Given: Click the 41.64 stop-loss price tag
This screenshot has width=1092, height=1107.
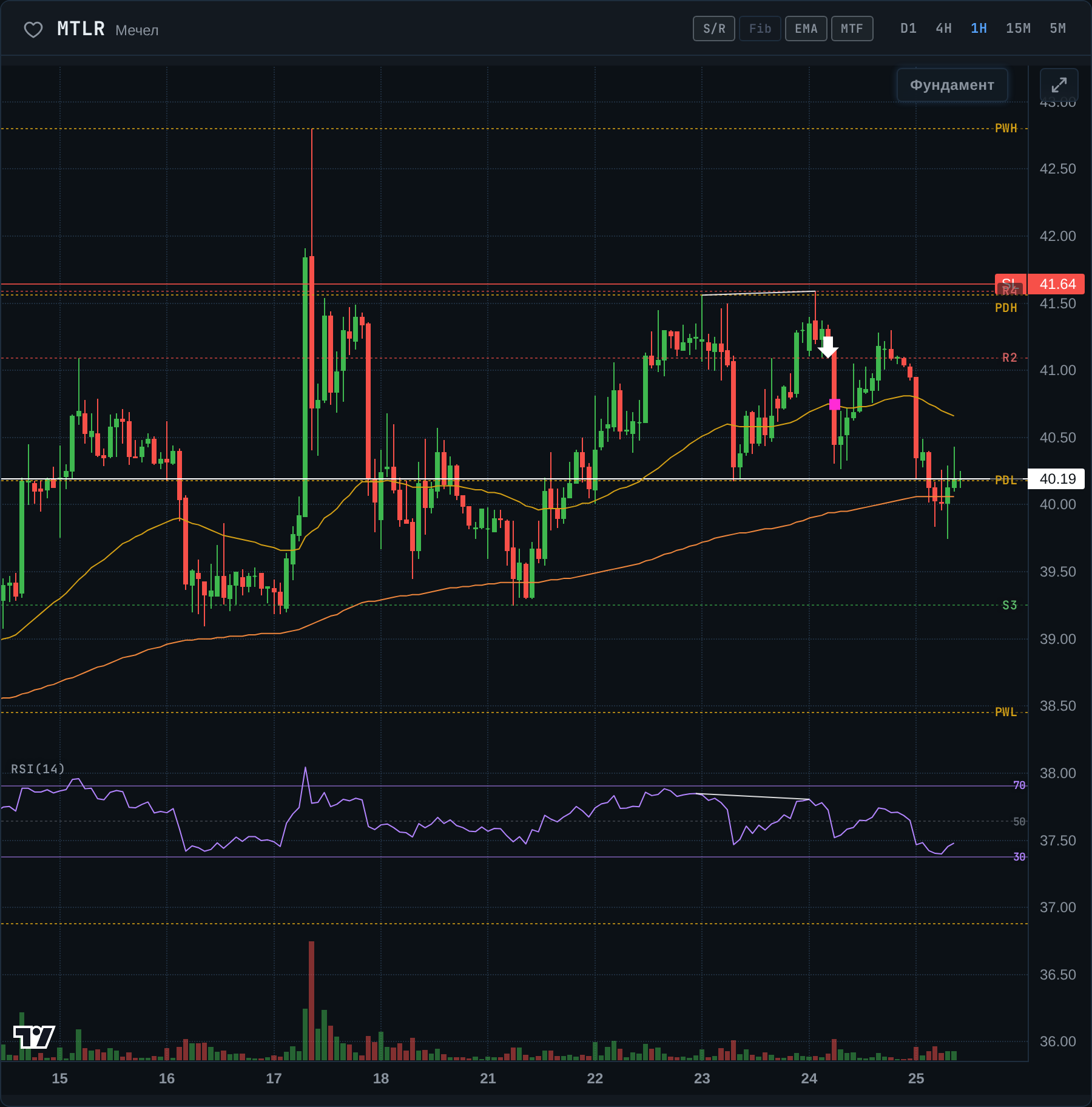Looking at the screenshot, I should click(x=1057, y=284).
